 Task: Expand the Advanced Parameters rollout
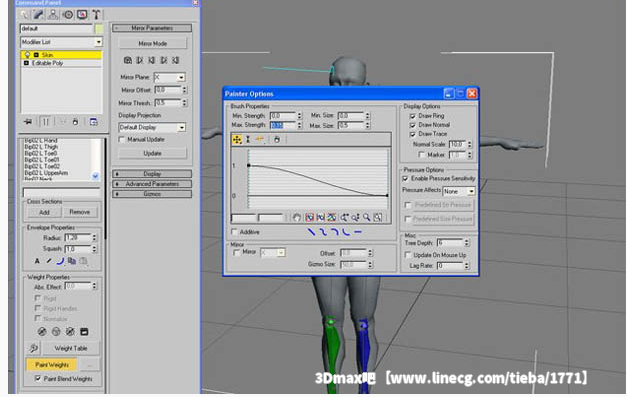coord(152,184)
